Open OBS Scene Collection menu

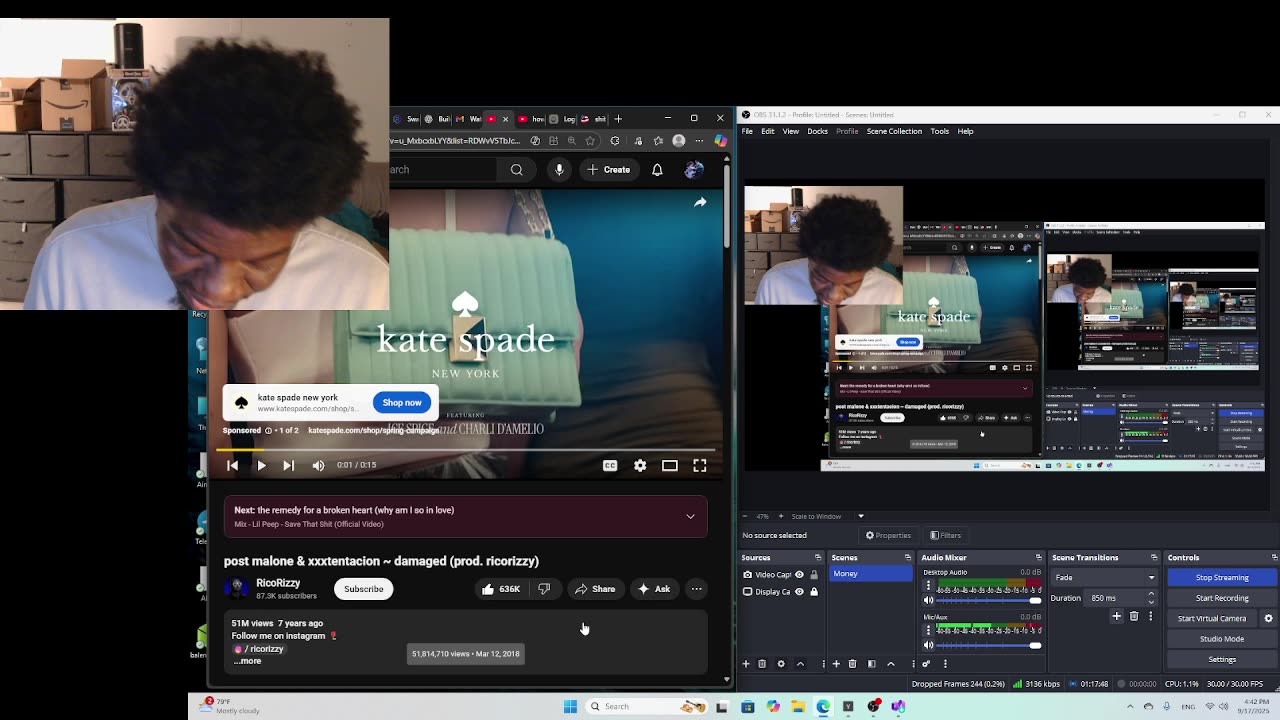(x=894, y=131)
